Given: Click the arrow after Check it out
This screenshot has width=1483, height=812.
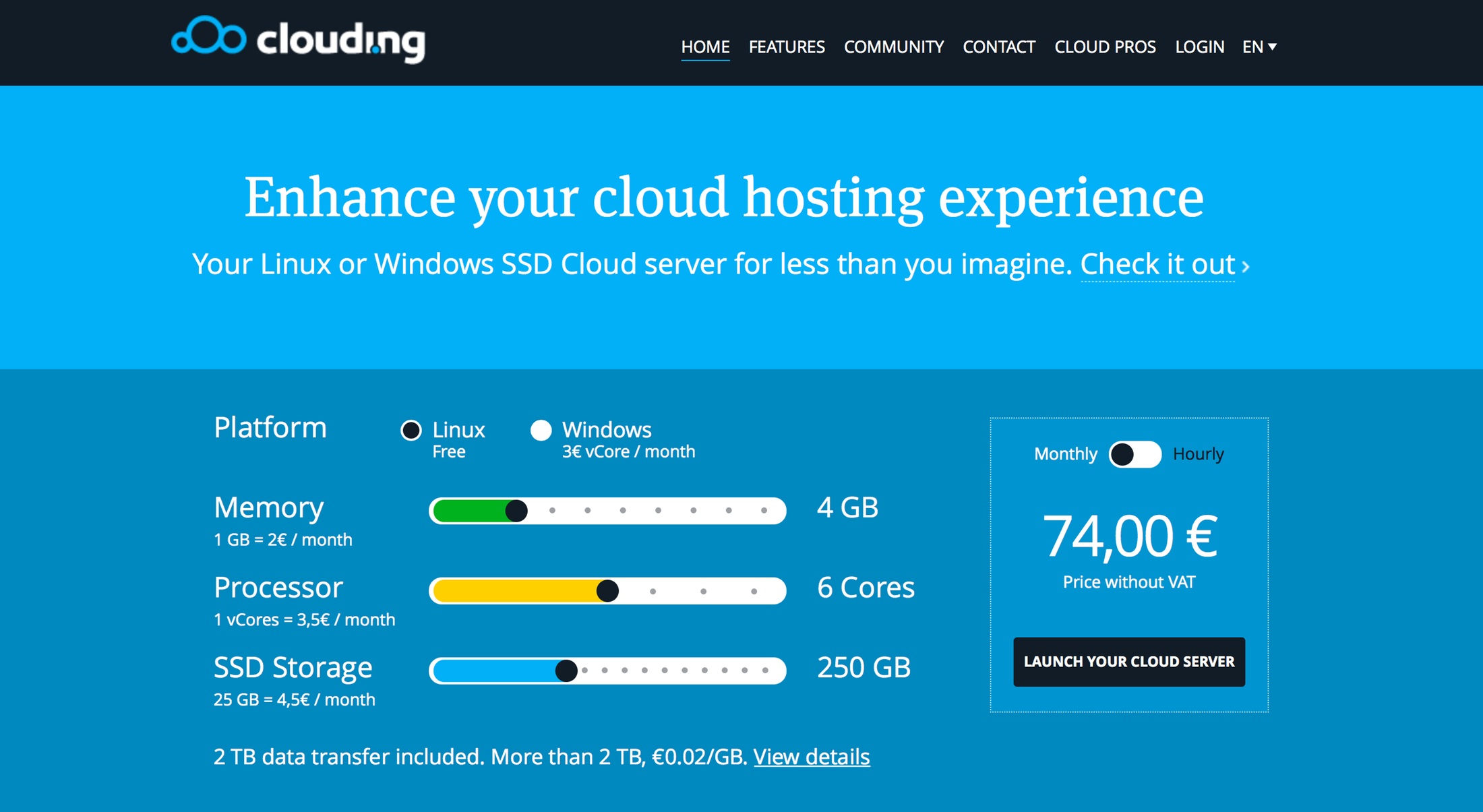Looking at the screenshot, I should point(1246,267).
